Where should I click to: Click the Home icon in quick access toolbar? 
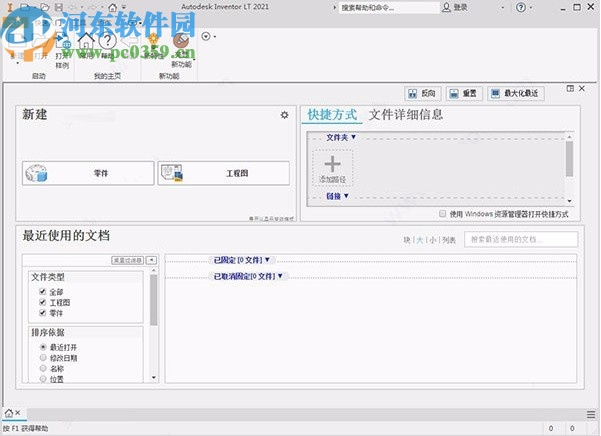[112, 7]
